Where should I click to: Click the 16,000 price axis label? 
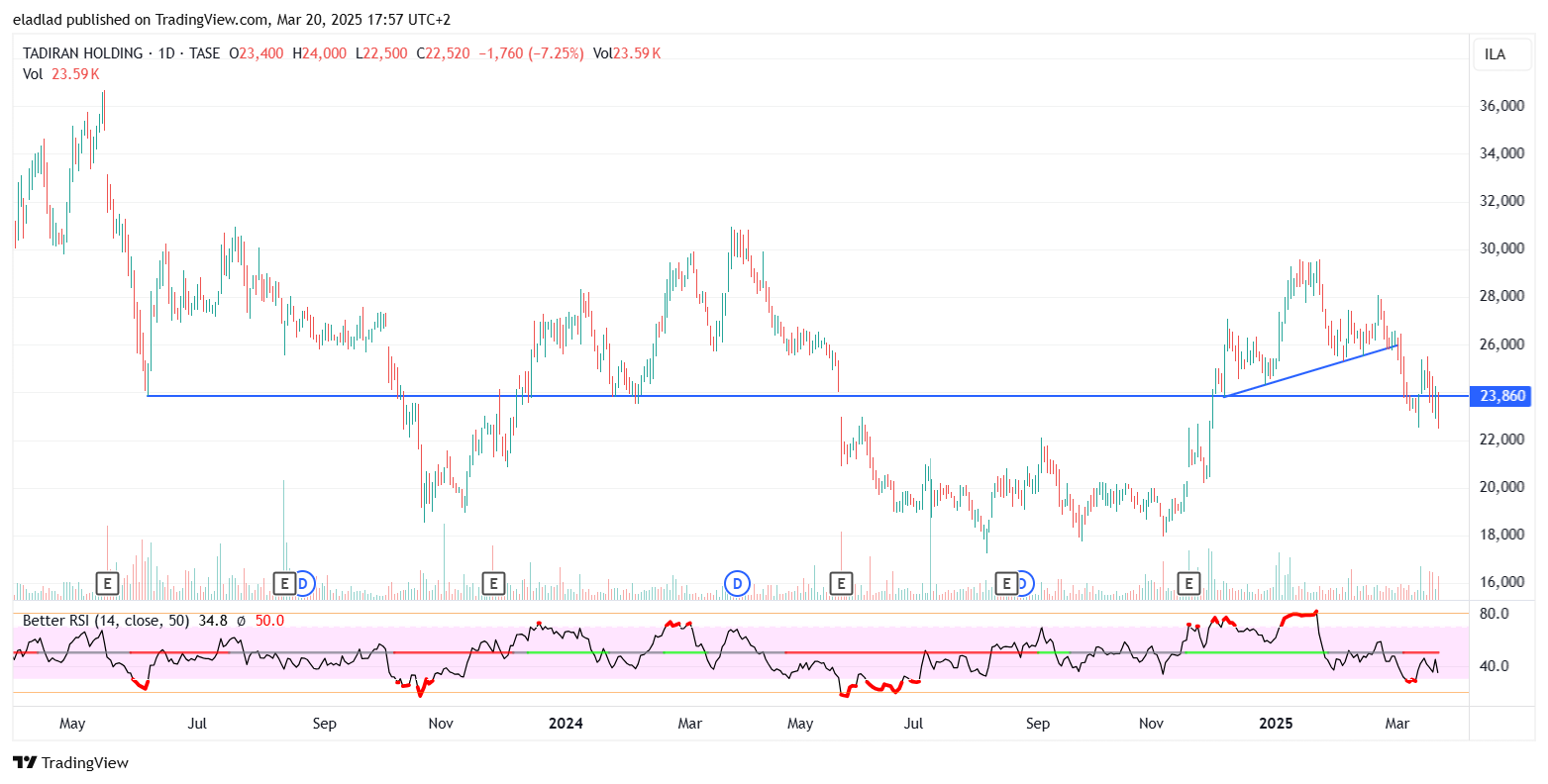[1502, 582]
